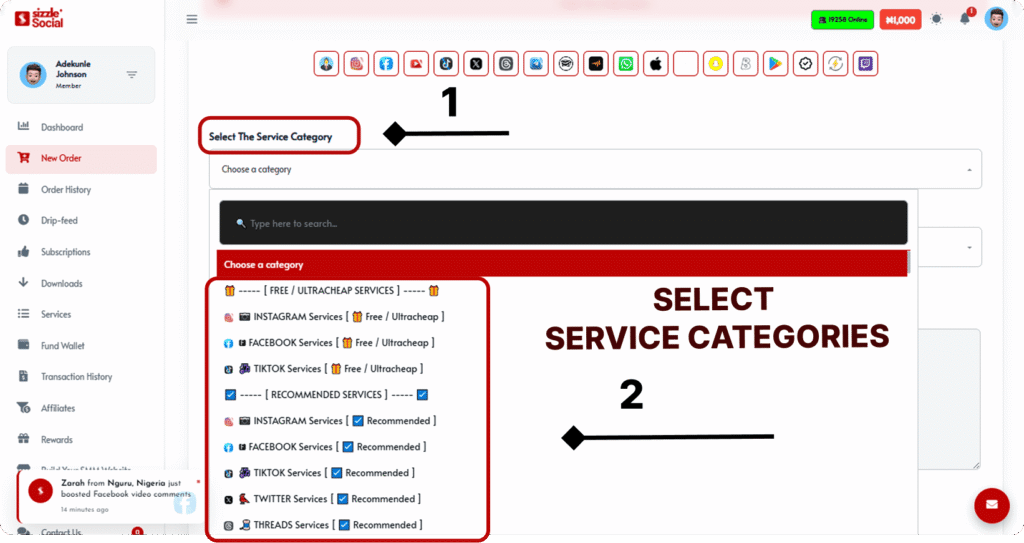
Task: Choose INSTAGRAM Services Recommended
Action: pos(330,421)
